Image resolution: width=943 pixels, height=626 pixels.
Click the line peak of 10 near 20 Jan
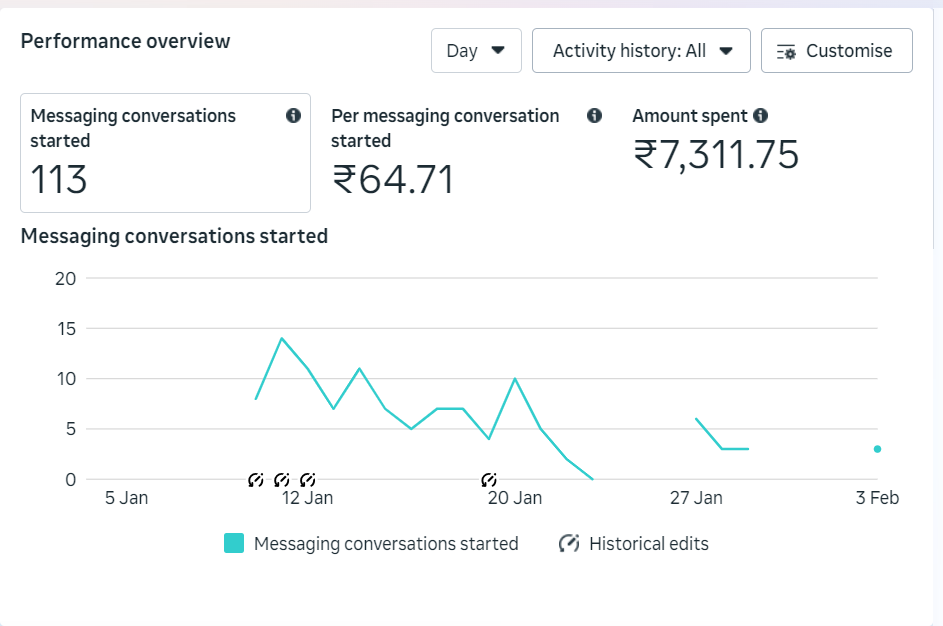(514, 379)
